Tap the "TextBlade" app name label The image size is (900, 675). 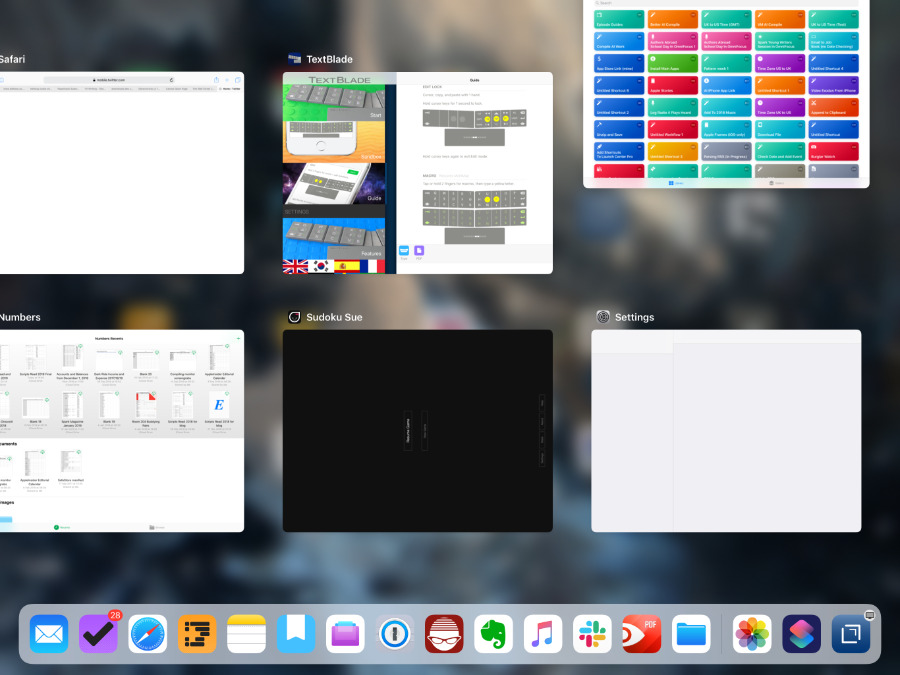[329, 59]
